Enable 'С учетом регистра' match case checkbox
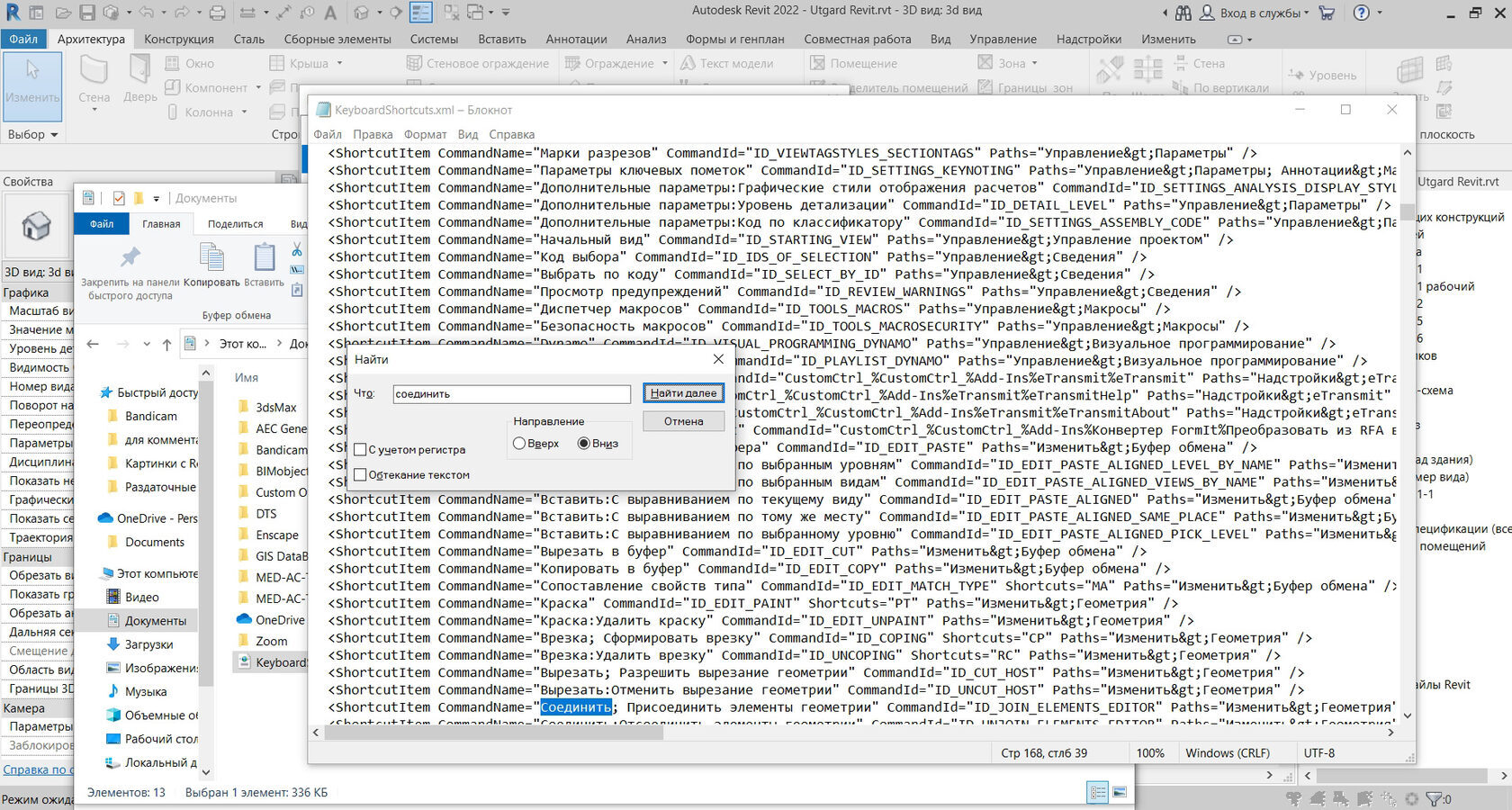Screen dimensions: 1512x810 tap(360, 449)
